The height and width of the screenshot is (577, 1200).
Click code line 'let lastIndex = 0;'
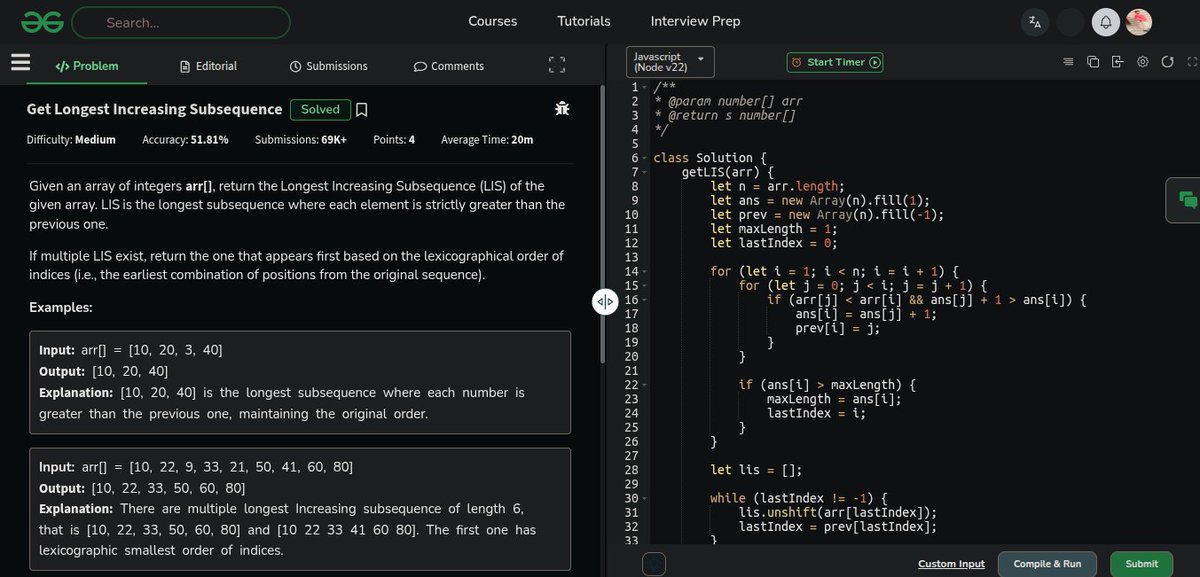click(x=774, y=243)
